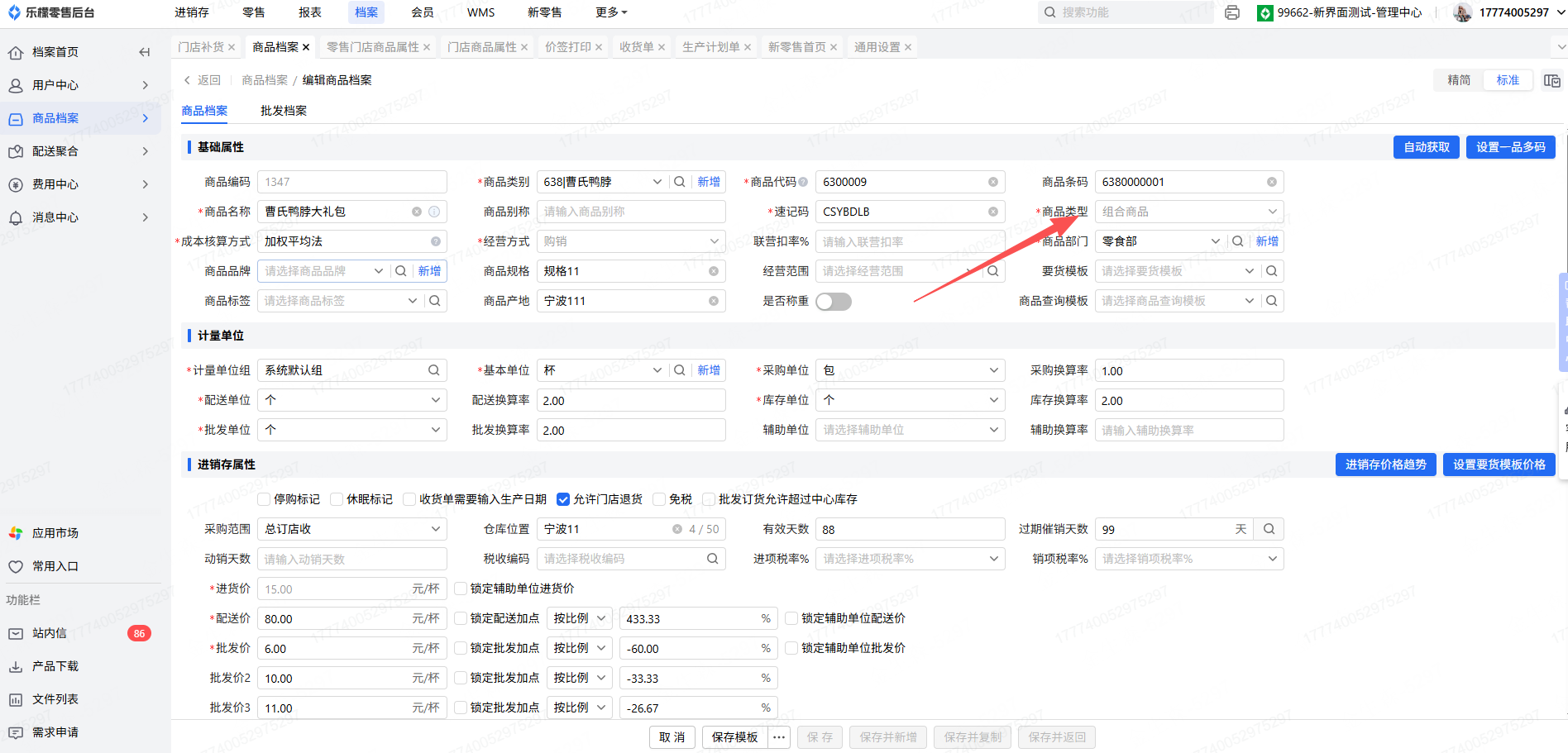
Task: Search 商品标签 with magnifier icon
Action: tap(435, 301)
